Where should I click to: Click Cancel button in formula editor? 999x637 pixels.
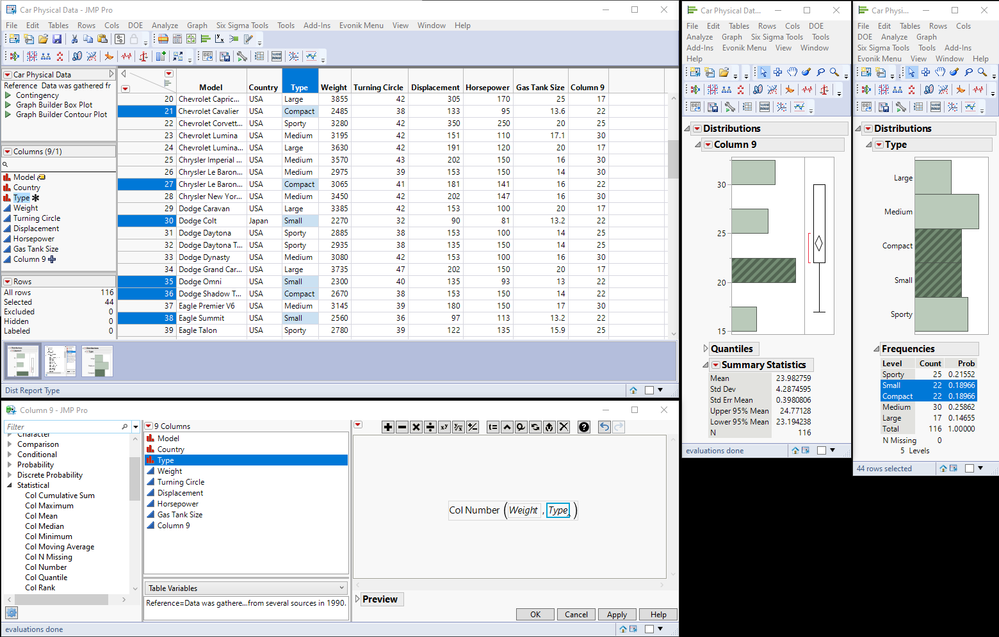tap(576, 614)
